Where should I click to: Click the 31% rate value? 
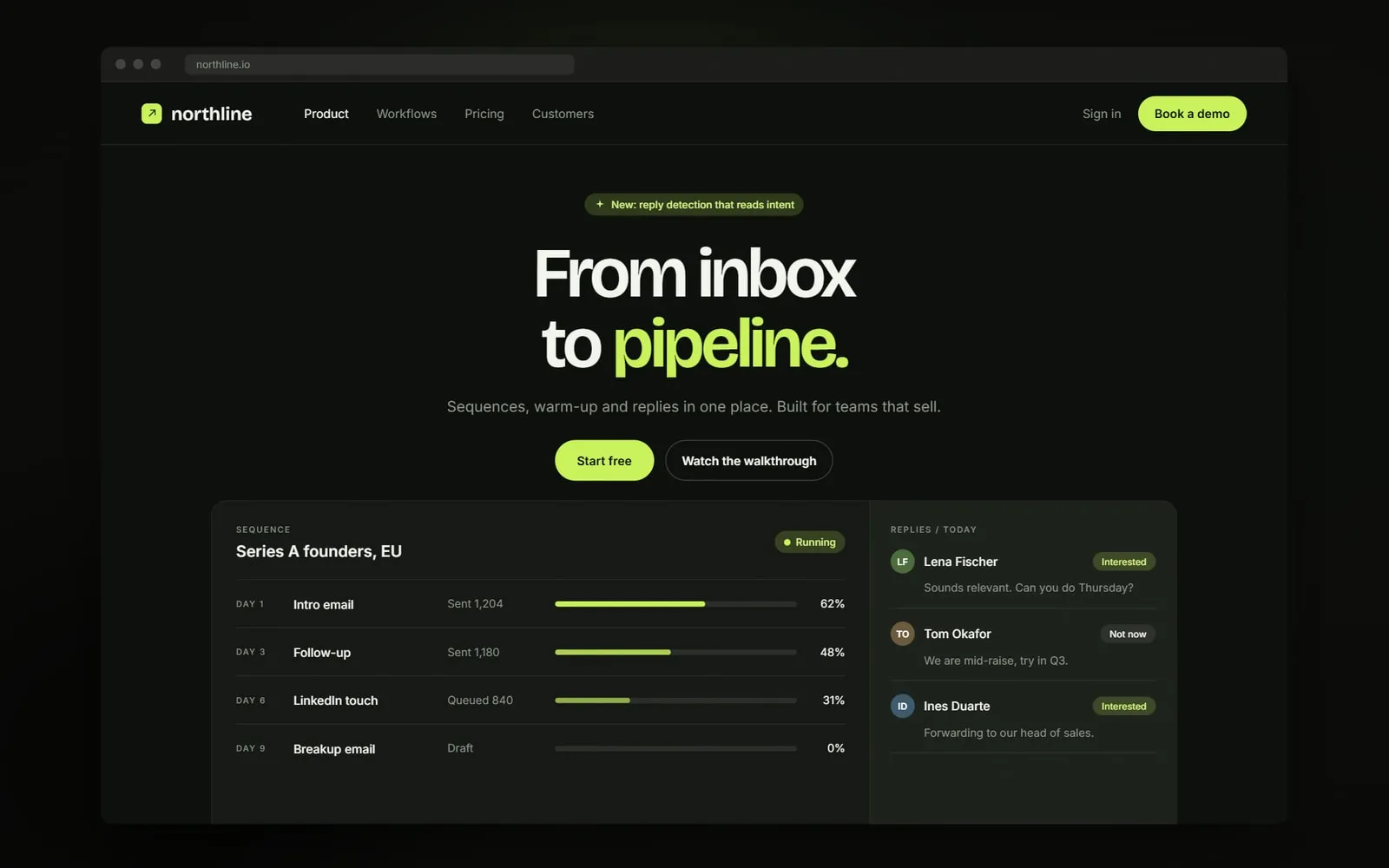[833, 700]
